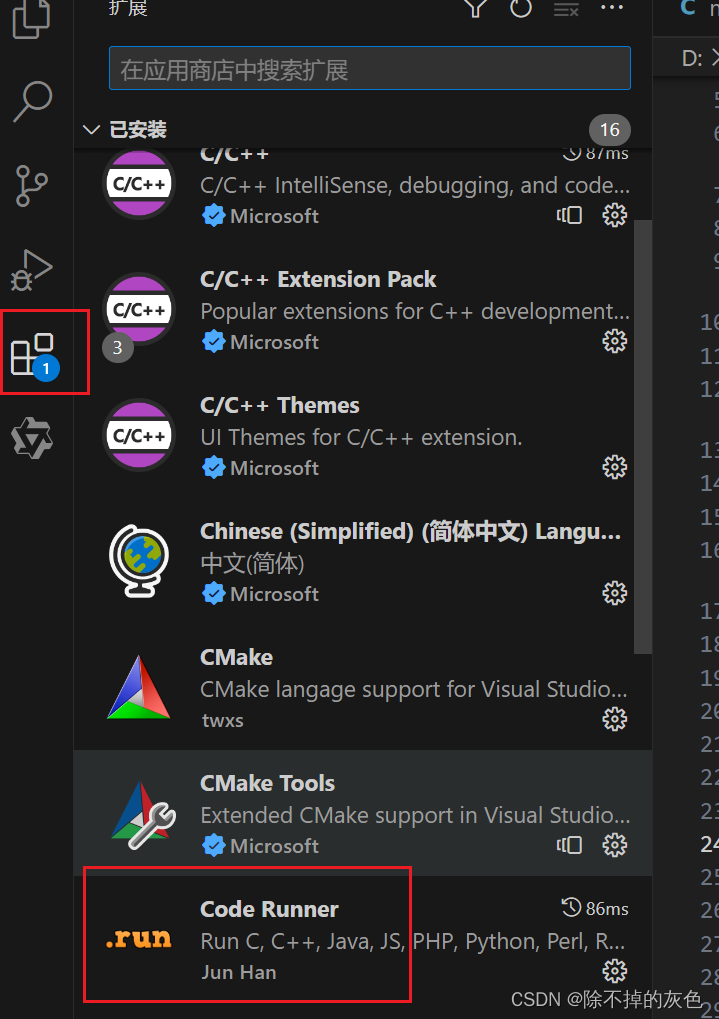This screenshot has width=719, height=1019.
Task: Refresh the installed extensions list
Action: point(520,9)
